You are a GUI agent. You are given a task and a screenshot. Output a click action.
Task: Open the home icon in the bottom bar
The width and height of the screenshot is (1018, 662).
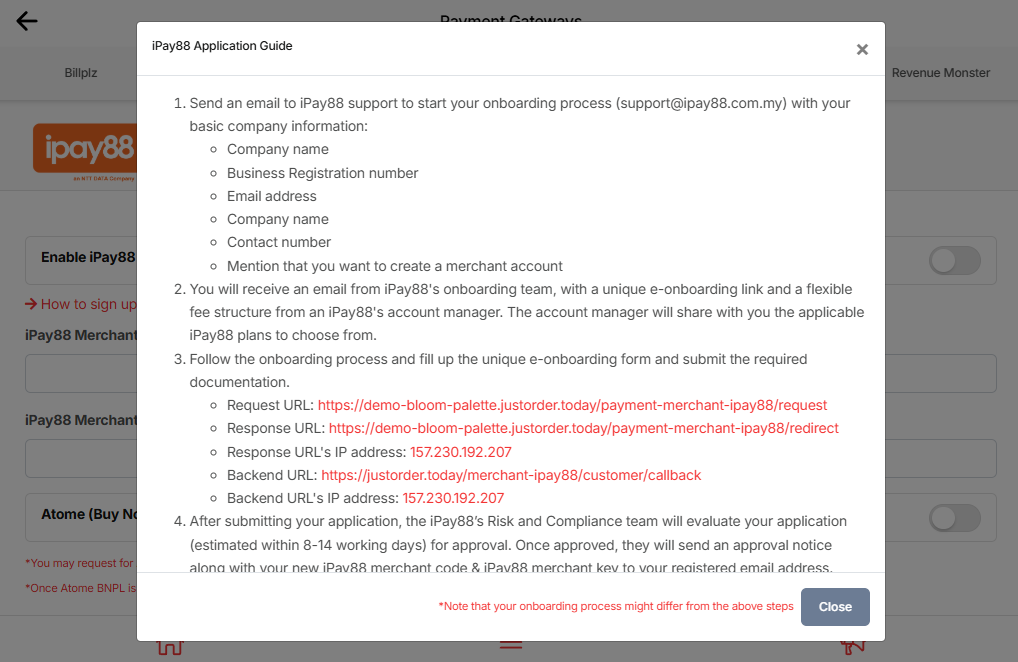tap(170, 645)
